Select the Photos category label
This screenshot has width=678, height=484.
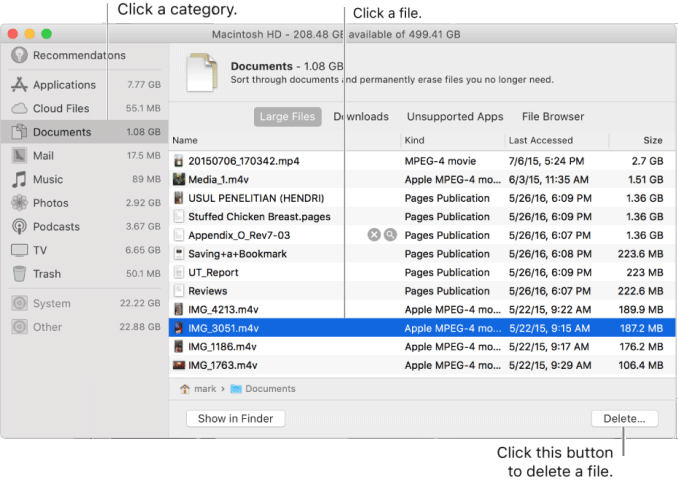(51, 203)
